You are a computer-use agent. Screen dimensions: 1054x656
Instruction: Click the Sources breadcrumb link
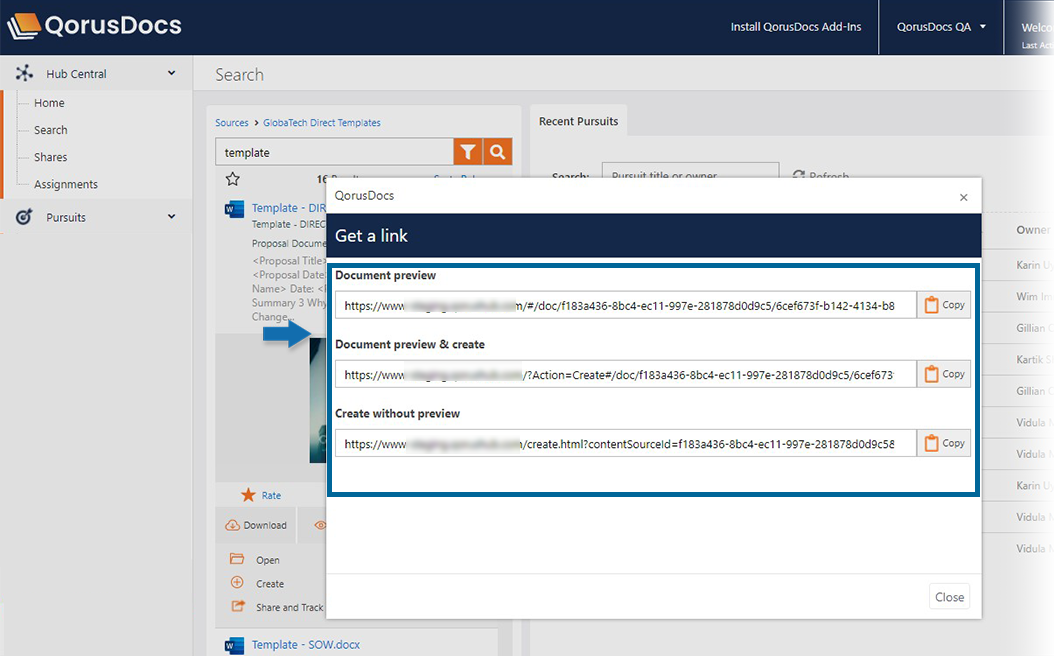pos(232,122)
